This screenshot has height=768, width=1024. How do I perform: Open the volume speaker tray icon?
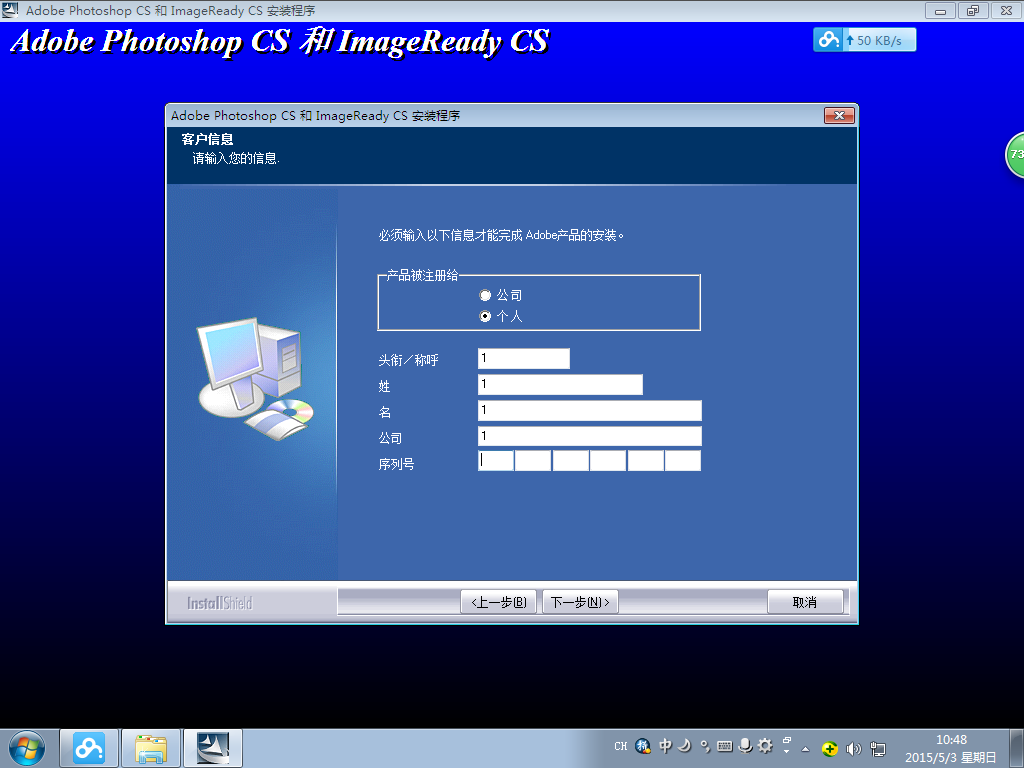pyautogui.click(x=854, y=749)
